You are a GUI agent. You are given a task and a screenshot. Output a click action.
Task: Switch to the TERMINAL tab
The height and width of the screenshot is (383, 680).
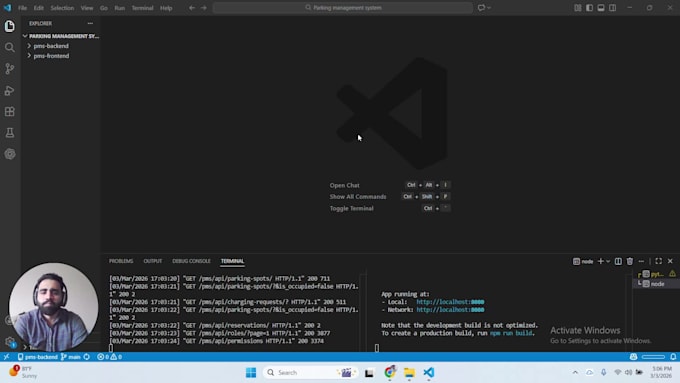click(x=232, y=261)
